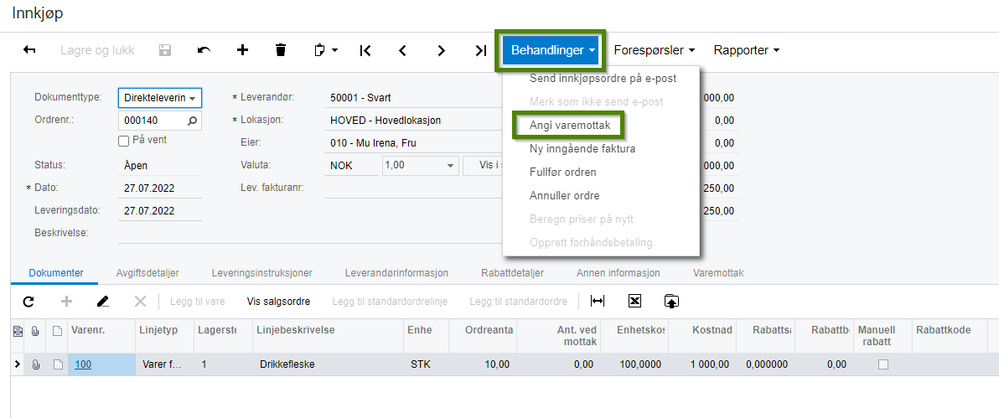Toggle Manuell rabatt checkbox in row
999x418 pixels.
(x=883, y=364)
